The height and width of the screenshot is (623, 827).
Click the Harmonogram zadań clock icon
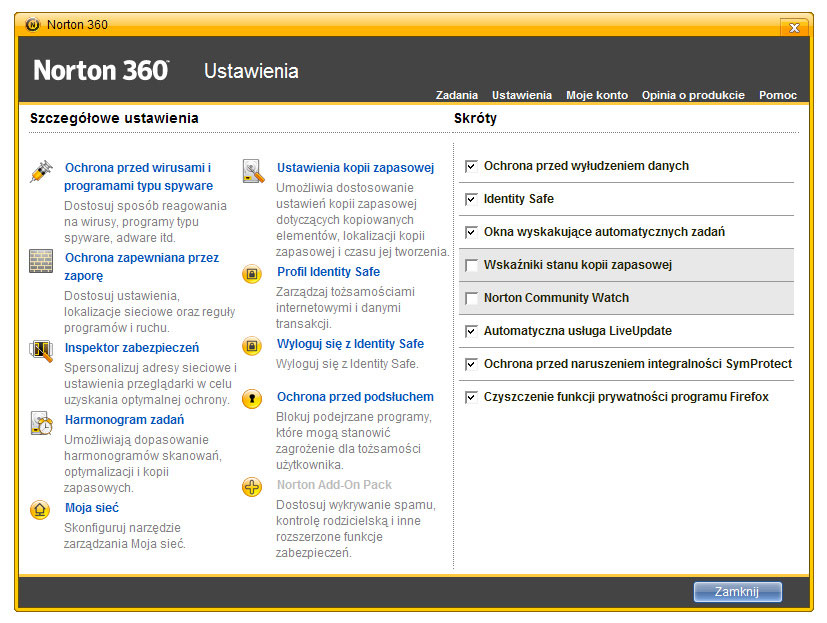pyautogui.click(x=41, y=423)
